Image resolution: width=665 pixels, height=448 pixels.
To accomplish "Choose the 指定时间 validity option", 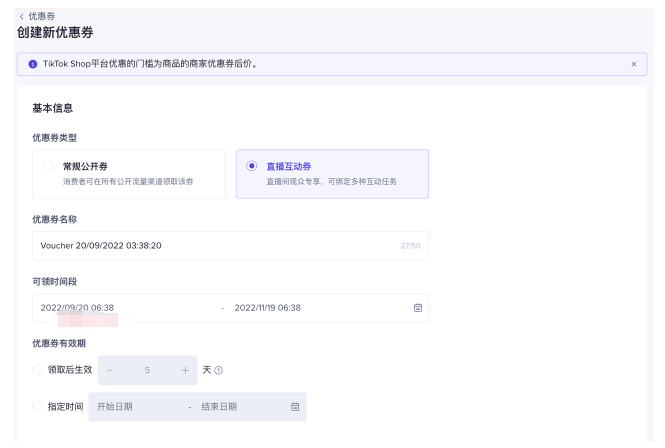I will [38, 406].
